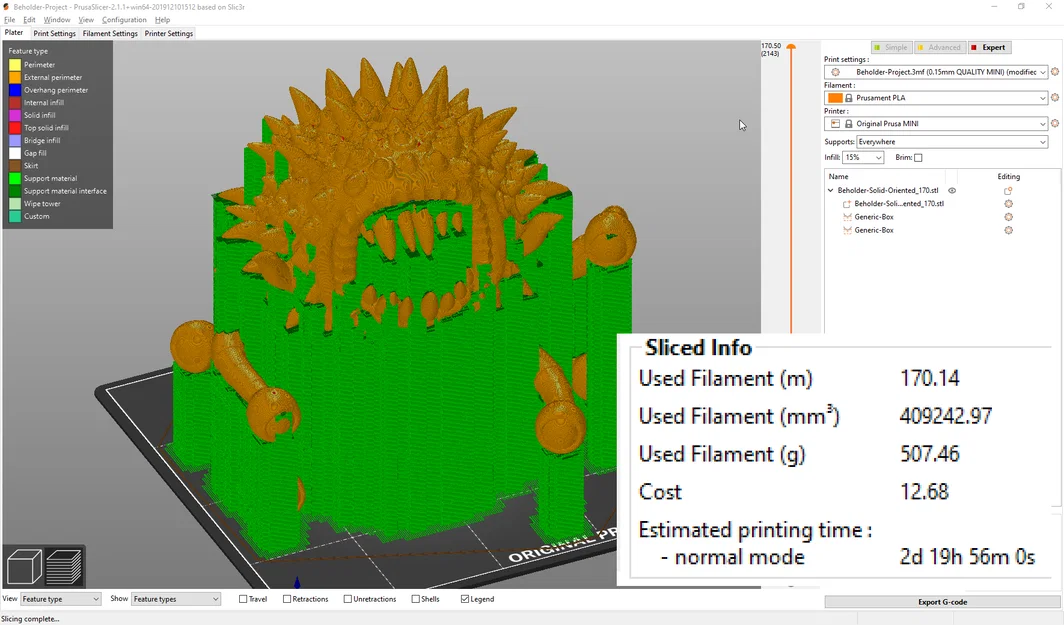This screenshot has width=1064, height=625.
Task: Enable the Travel checkbox
Action: click(x=243, y=599)
